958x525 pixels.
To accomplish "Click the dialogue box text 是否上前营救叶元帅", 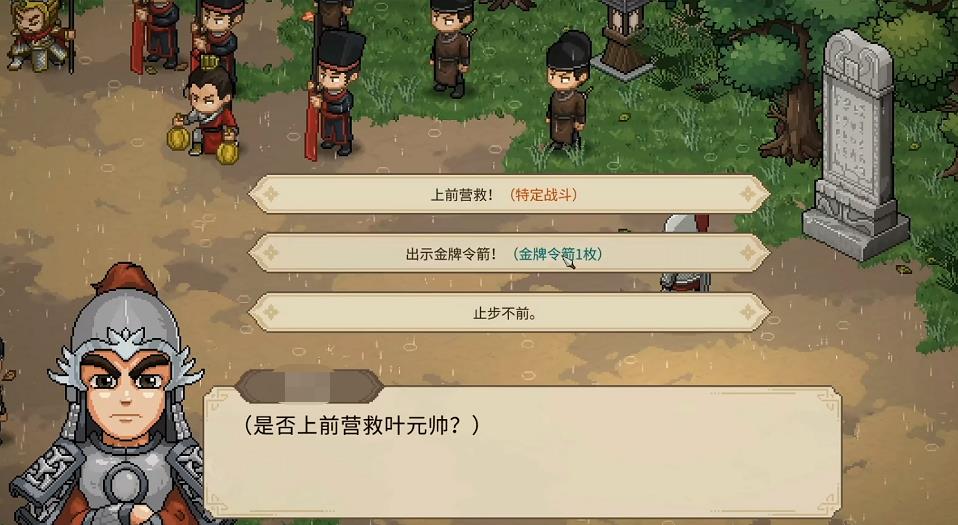I will pos(360,425).
